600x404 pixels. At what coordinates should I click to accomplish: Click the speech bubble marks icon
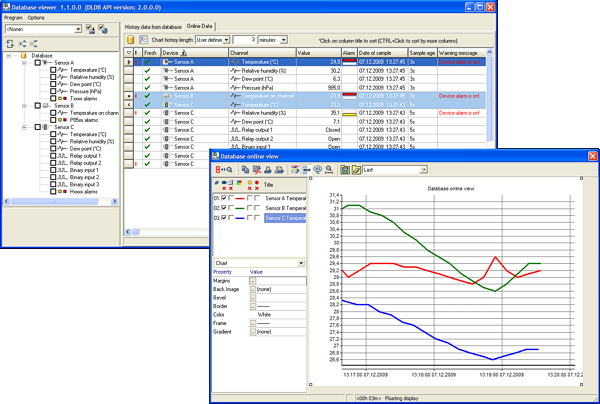[317, 169]
